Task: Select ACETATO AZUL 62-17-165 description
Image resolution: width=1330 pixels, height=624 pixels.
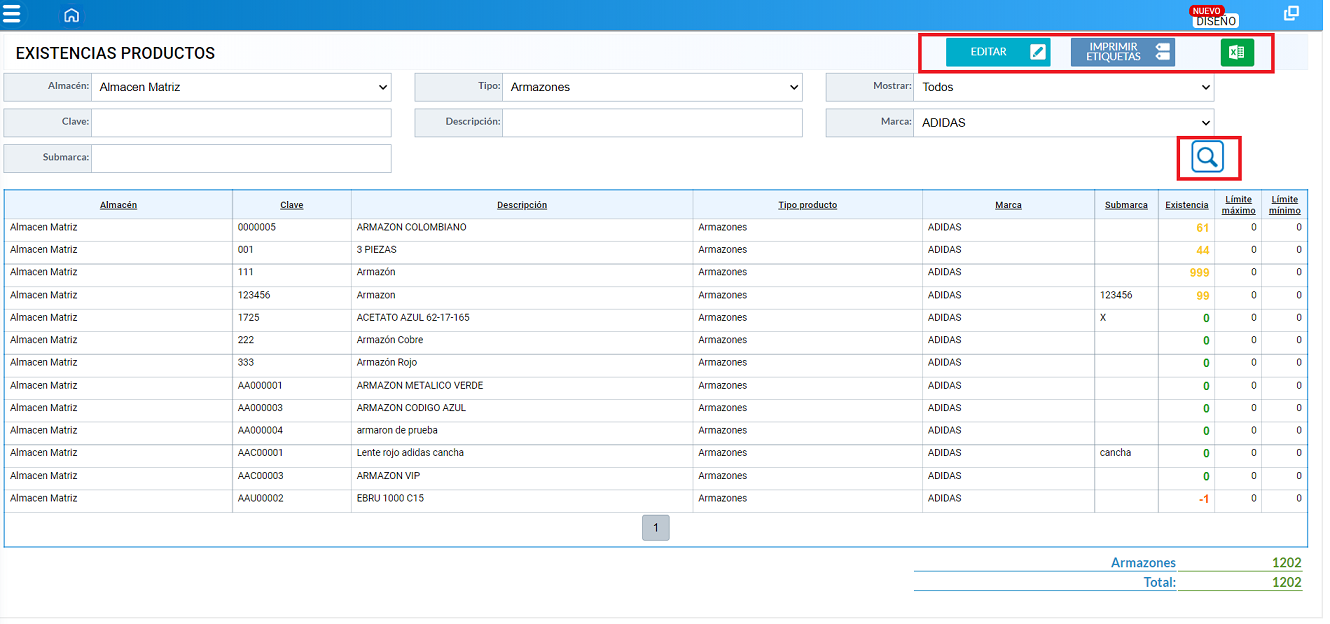Action: (x=413, y=317)
